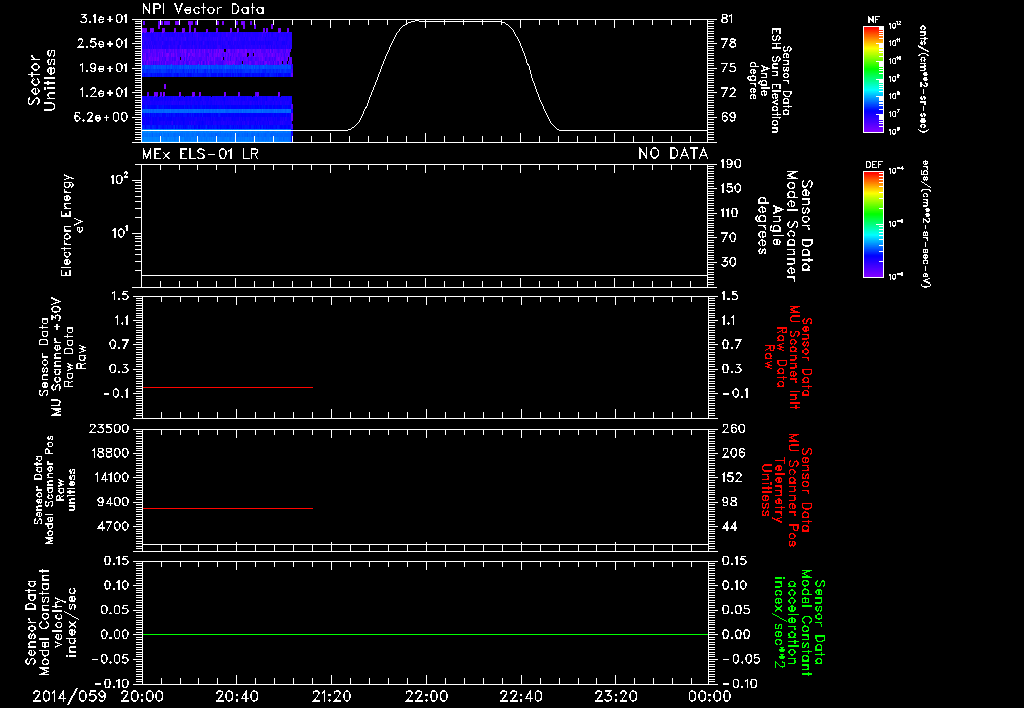Click the '22:40' time axis label
Image resolution: width=1024 pixels, height=708 pixels.
(x=520, y=696)
